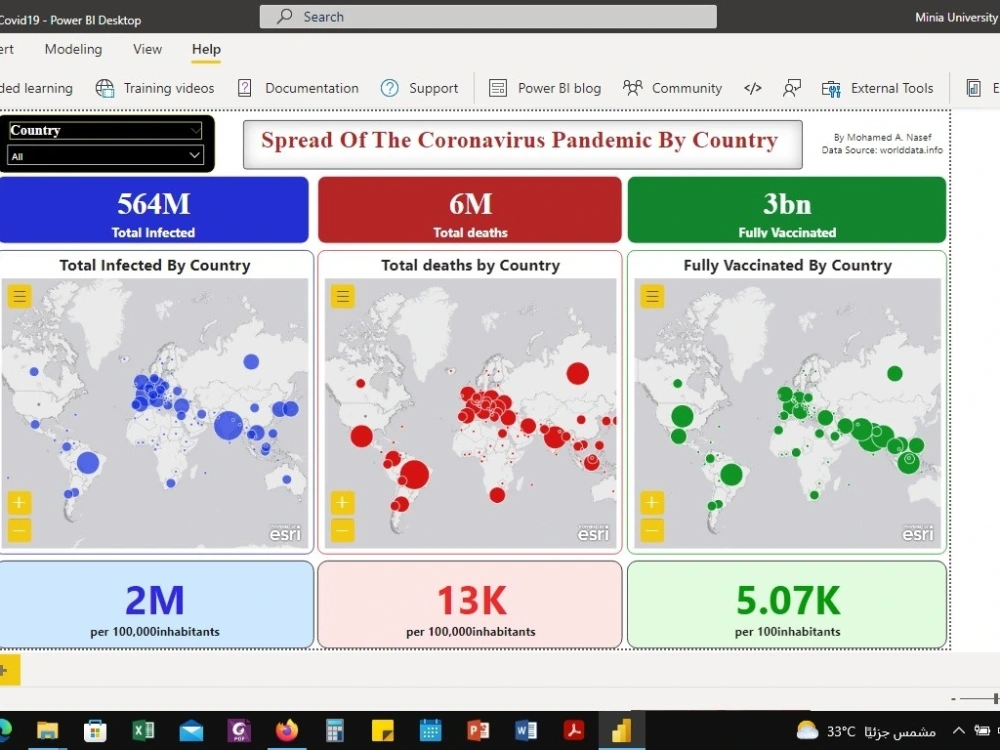Visit the Power BI Community

pyautogui.click(x=633, y=88)
